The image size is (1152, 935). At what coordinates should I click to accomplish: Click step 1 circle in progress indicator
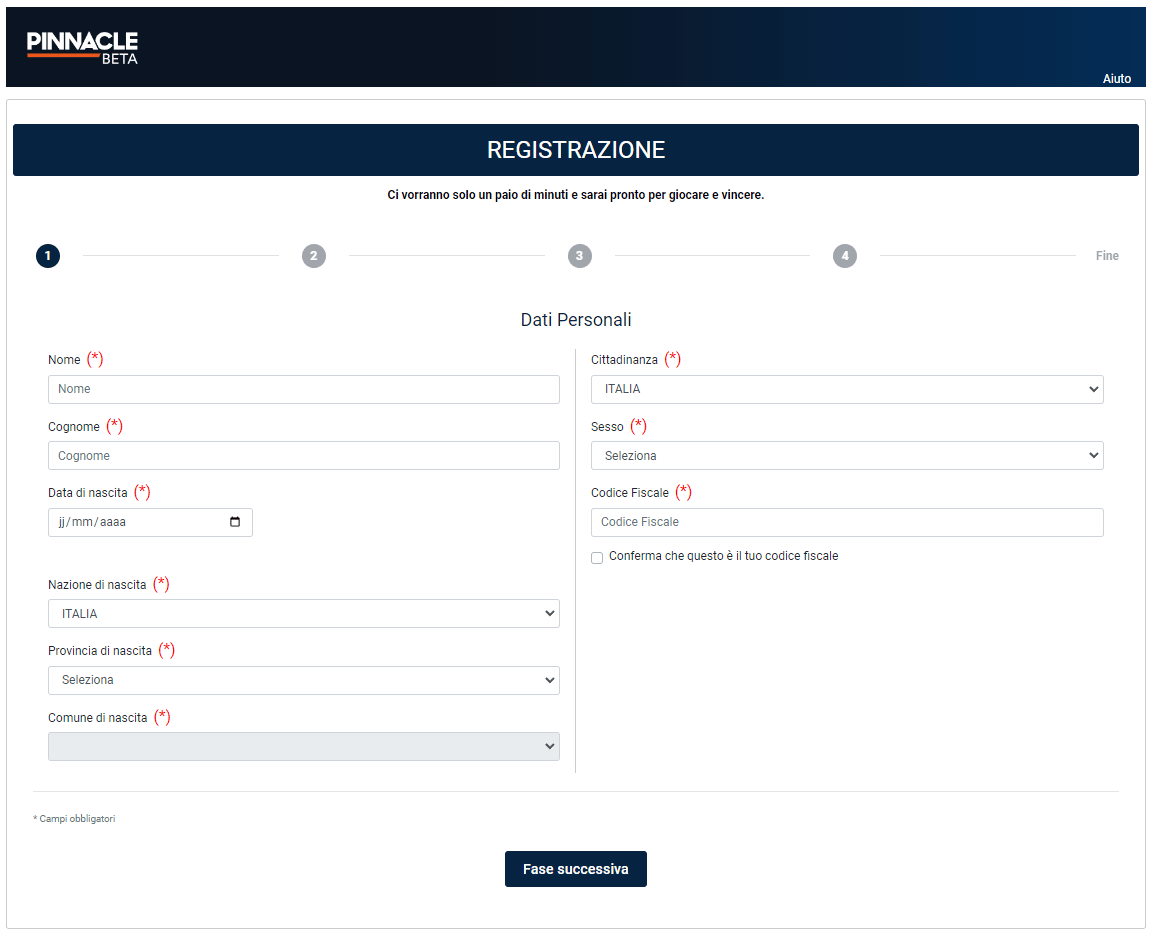point(48,256)
